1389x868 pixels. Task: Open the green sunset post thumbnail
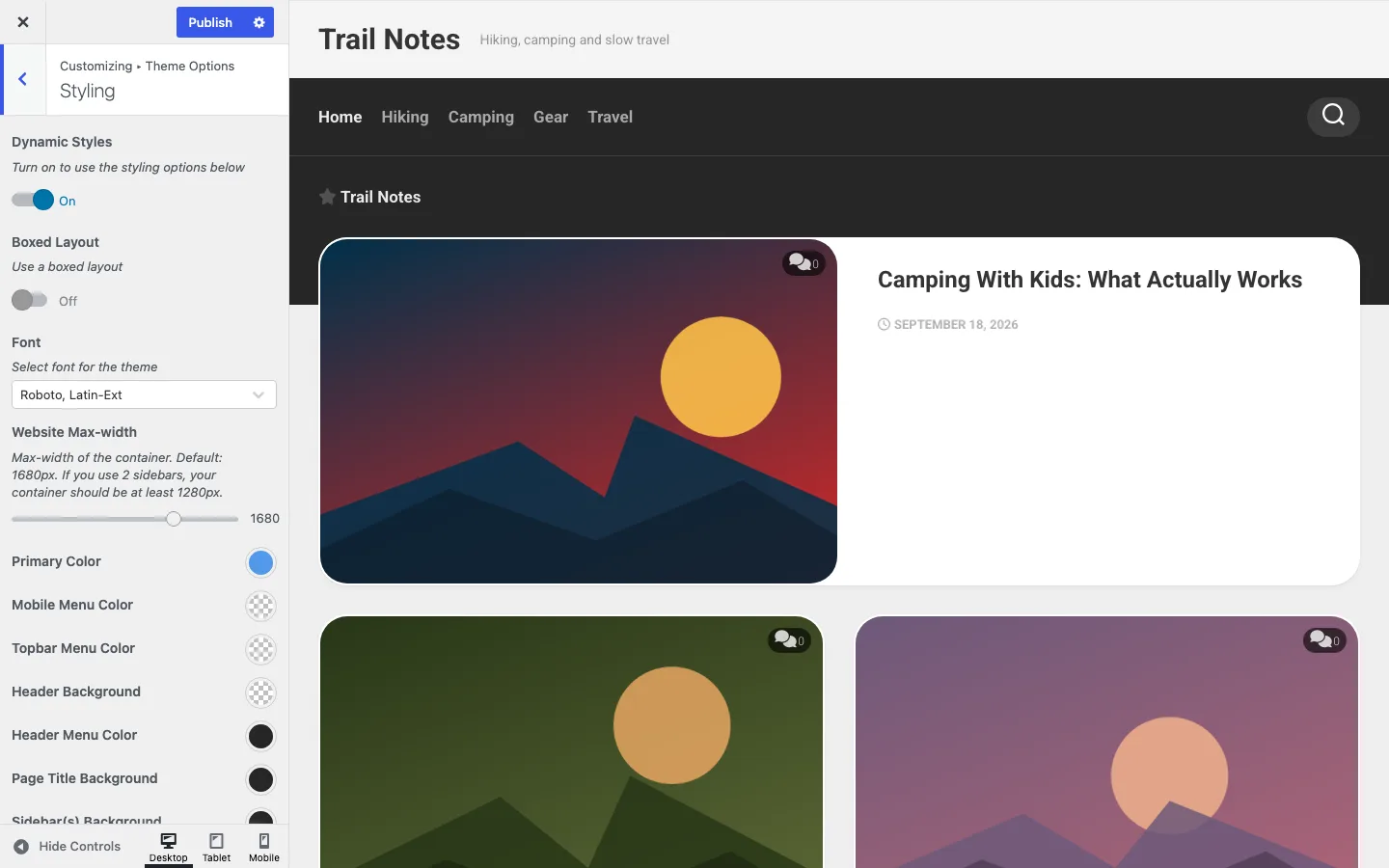pyautogui.click(x=571, y=742)
